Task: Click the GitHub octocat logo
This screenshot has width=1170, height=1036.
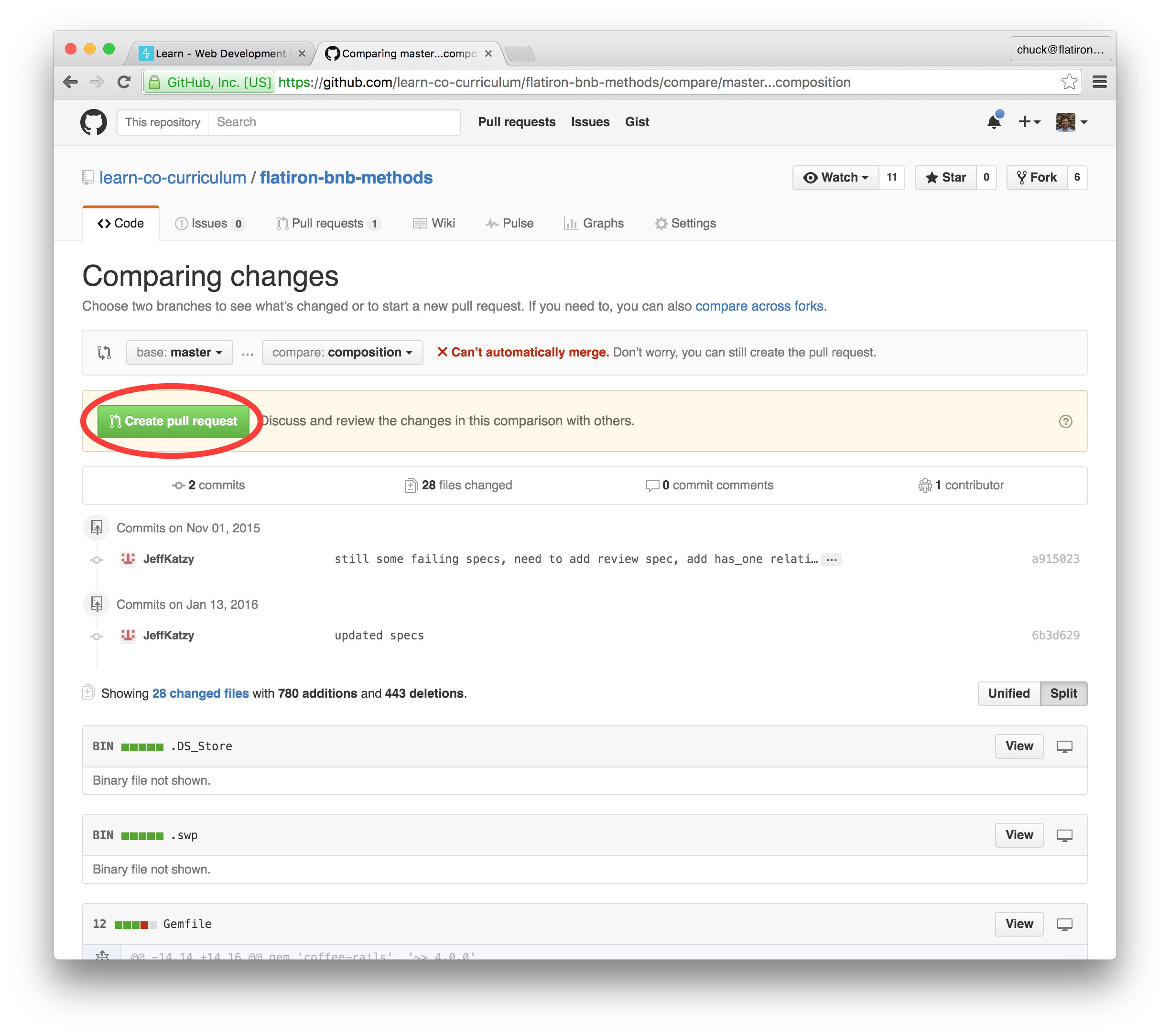Action: 93,122
